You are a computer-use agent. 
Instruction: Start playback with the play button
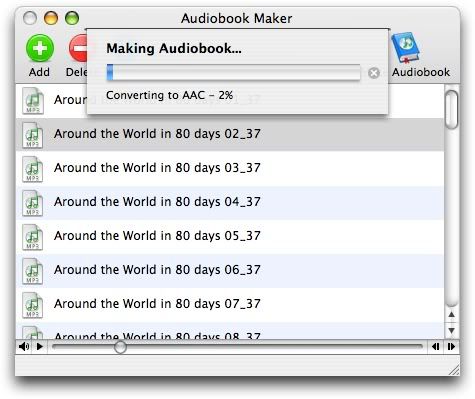(x=40, y=347)
